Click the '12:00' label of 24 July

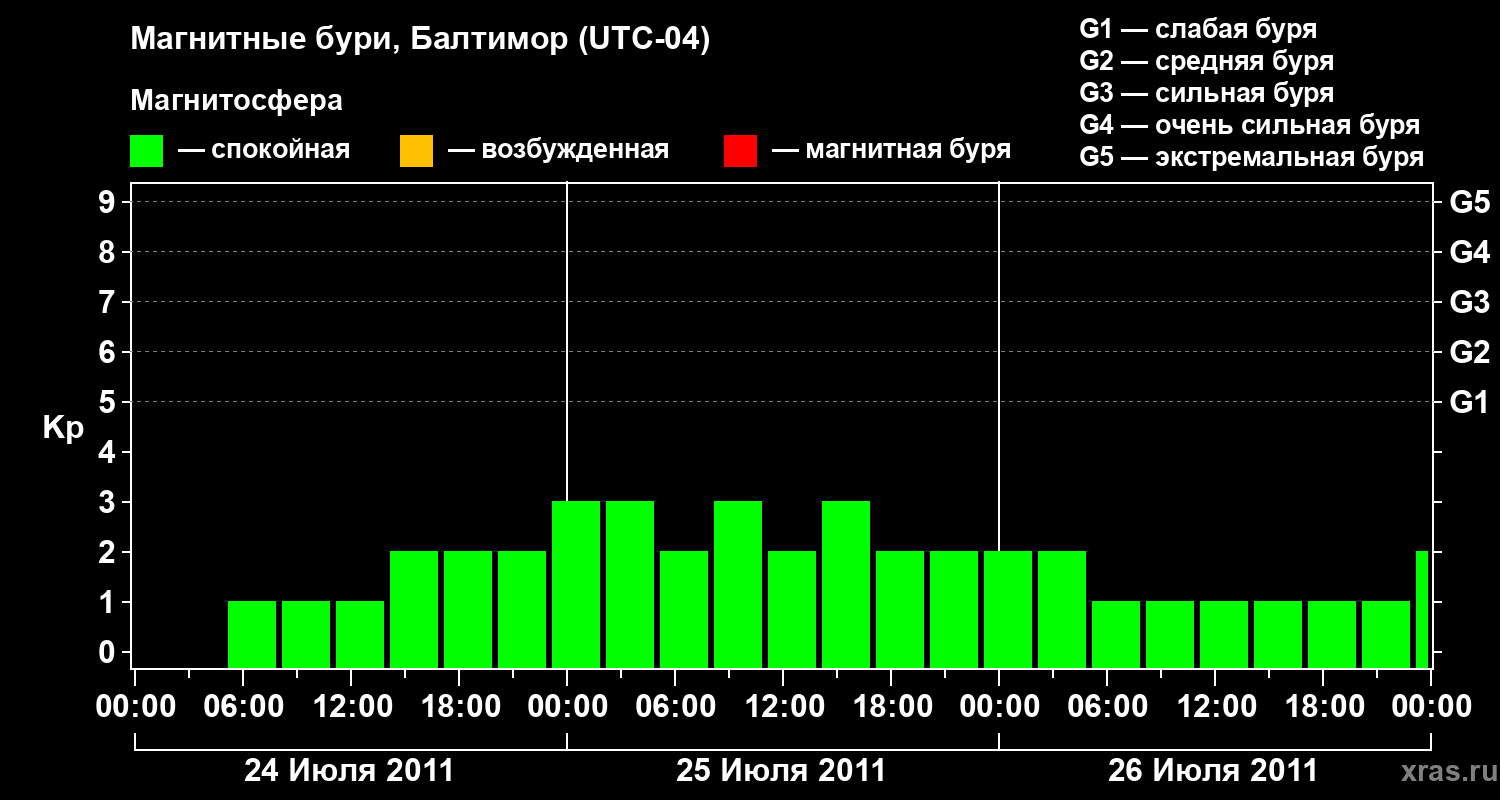click(x=351, y=706)
